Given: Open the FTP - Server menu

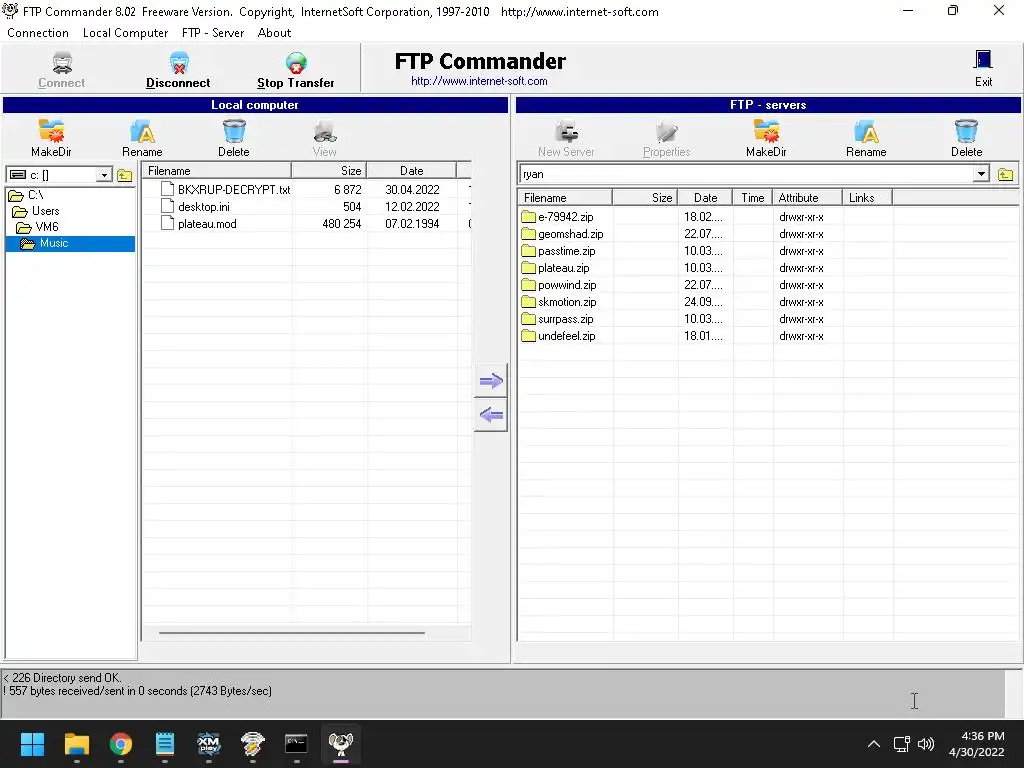Looking at the screenshot, I should coord(213,33).
